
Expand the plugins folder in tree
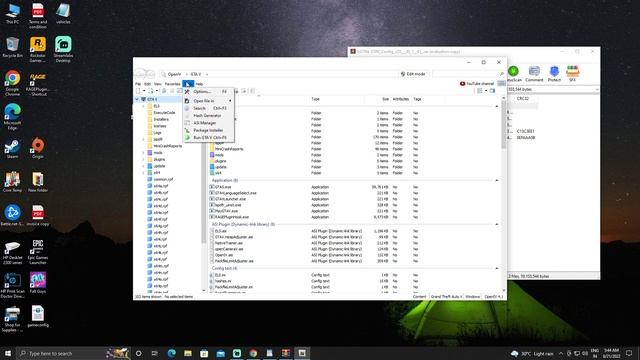coord(143,159)
